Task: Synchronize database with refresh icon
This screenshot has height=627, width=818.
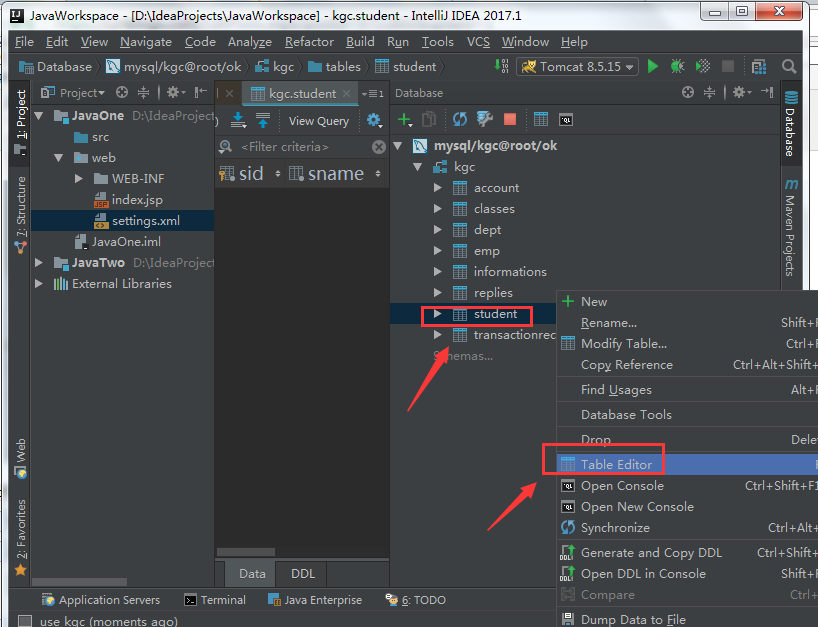Action: (460, 120)
